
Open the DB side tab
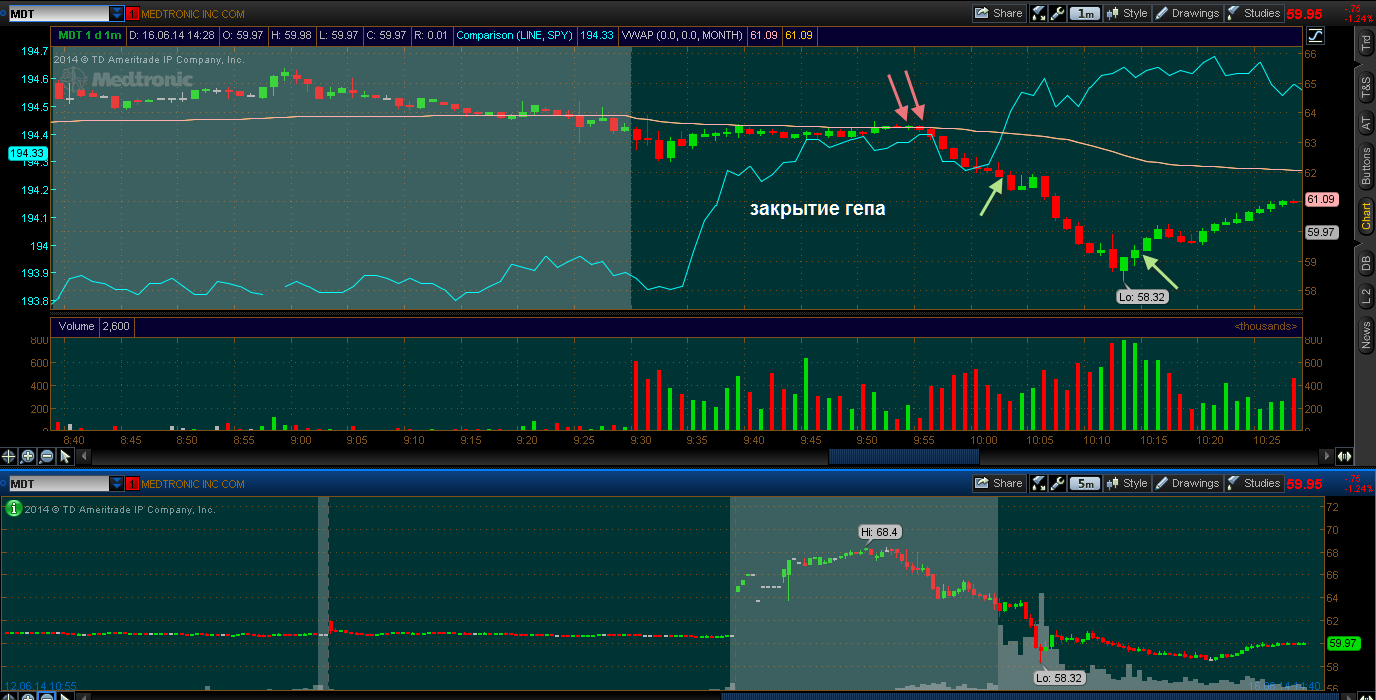pyautogui.click(x=1364, y=263)
